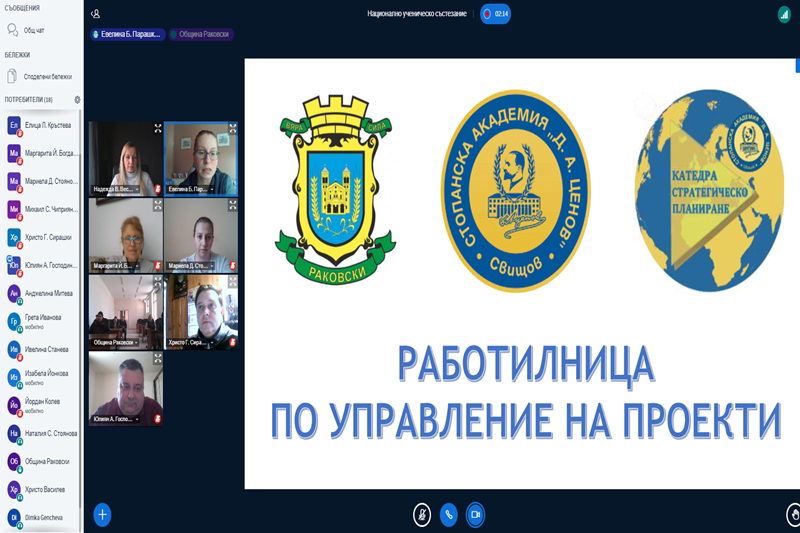The height and width of the screenshot is (533, 800).
Task: Click the session title Национално ученическо състезание
Action: (x=417, y=14)
